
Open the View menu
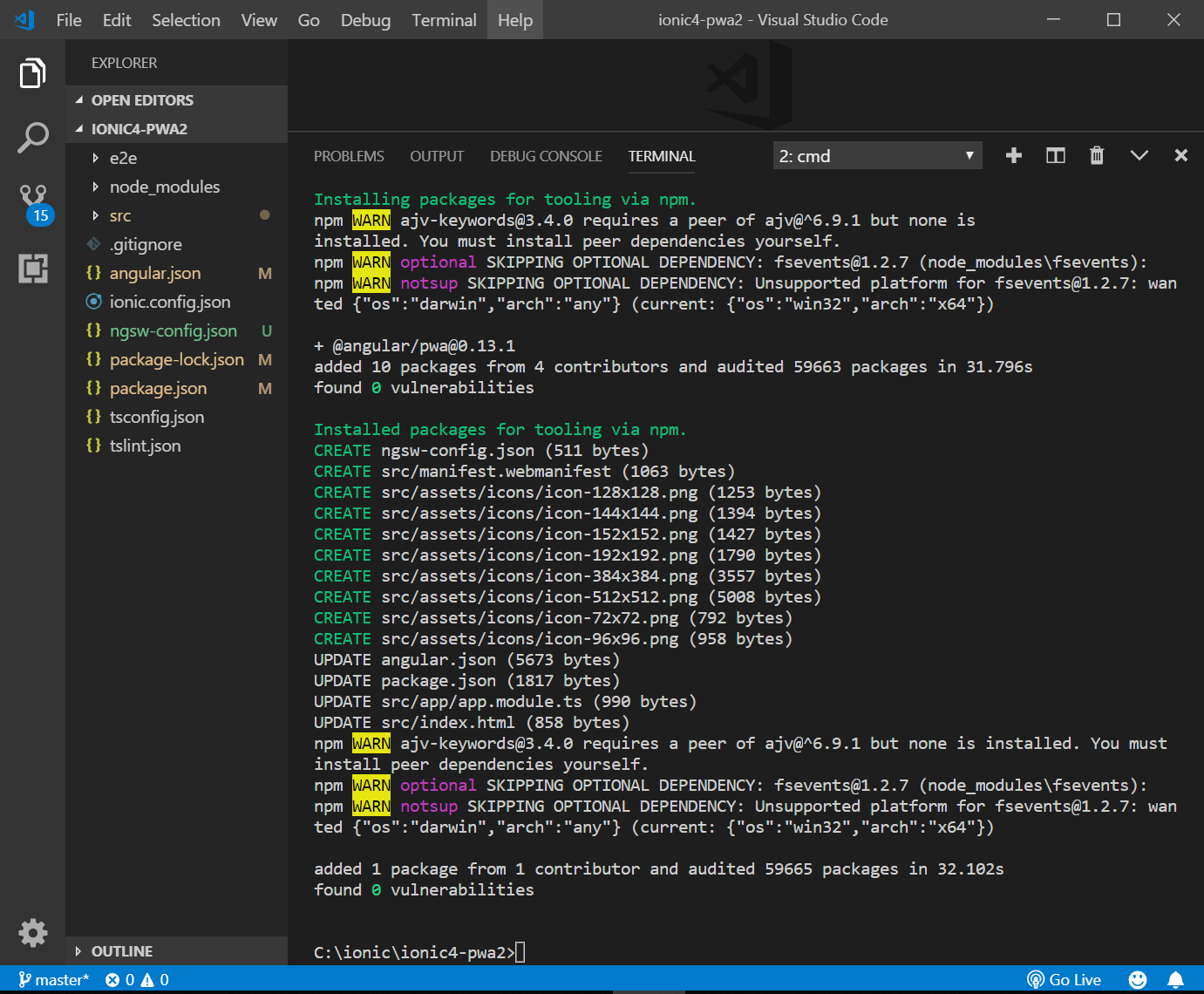[x=259, y=20]
